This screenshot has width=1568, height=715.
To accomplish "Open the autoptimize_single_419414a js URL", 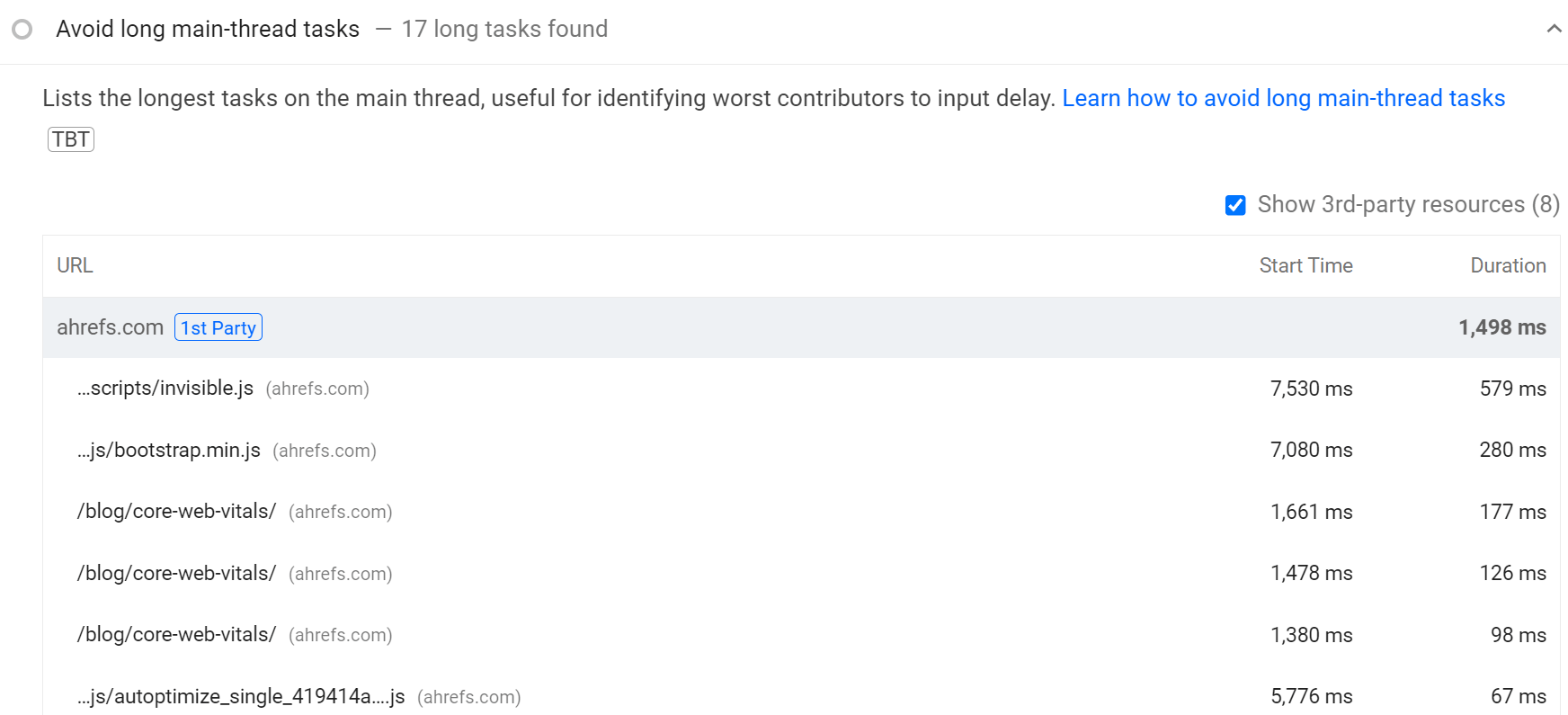I will 241,697.
